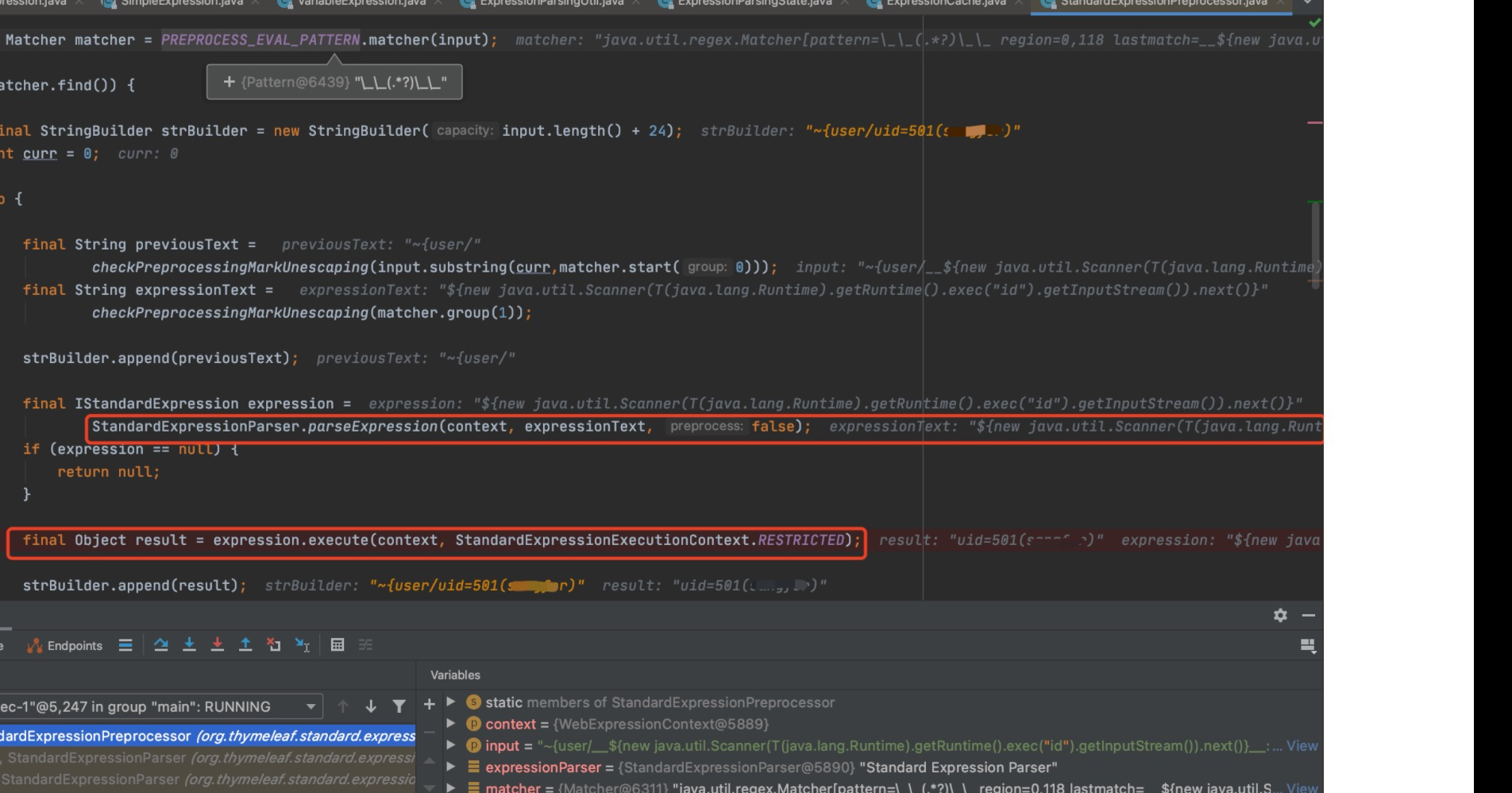Image resolution: width=1512 pixels, height=793 pixels.
Task: Click the matcher.group(1) call
Action: [x=445, y=313]
